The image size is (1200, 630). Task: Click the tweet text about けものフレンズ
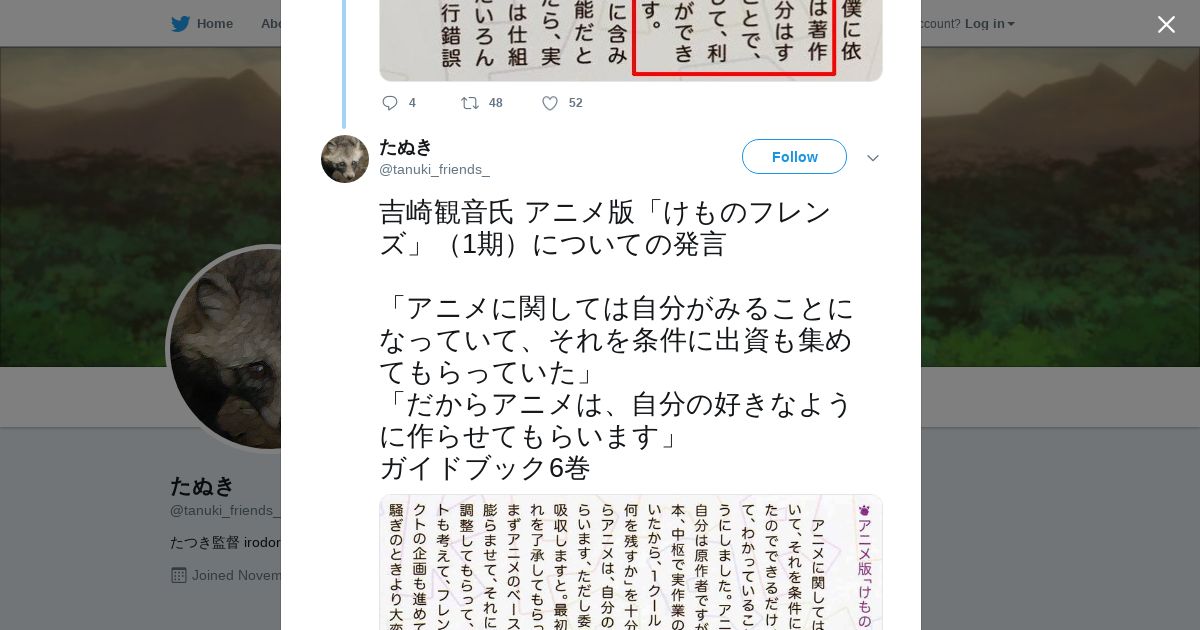click(617, 340)
